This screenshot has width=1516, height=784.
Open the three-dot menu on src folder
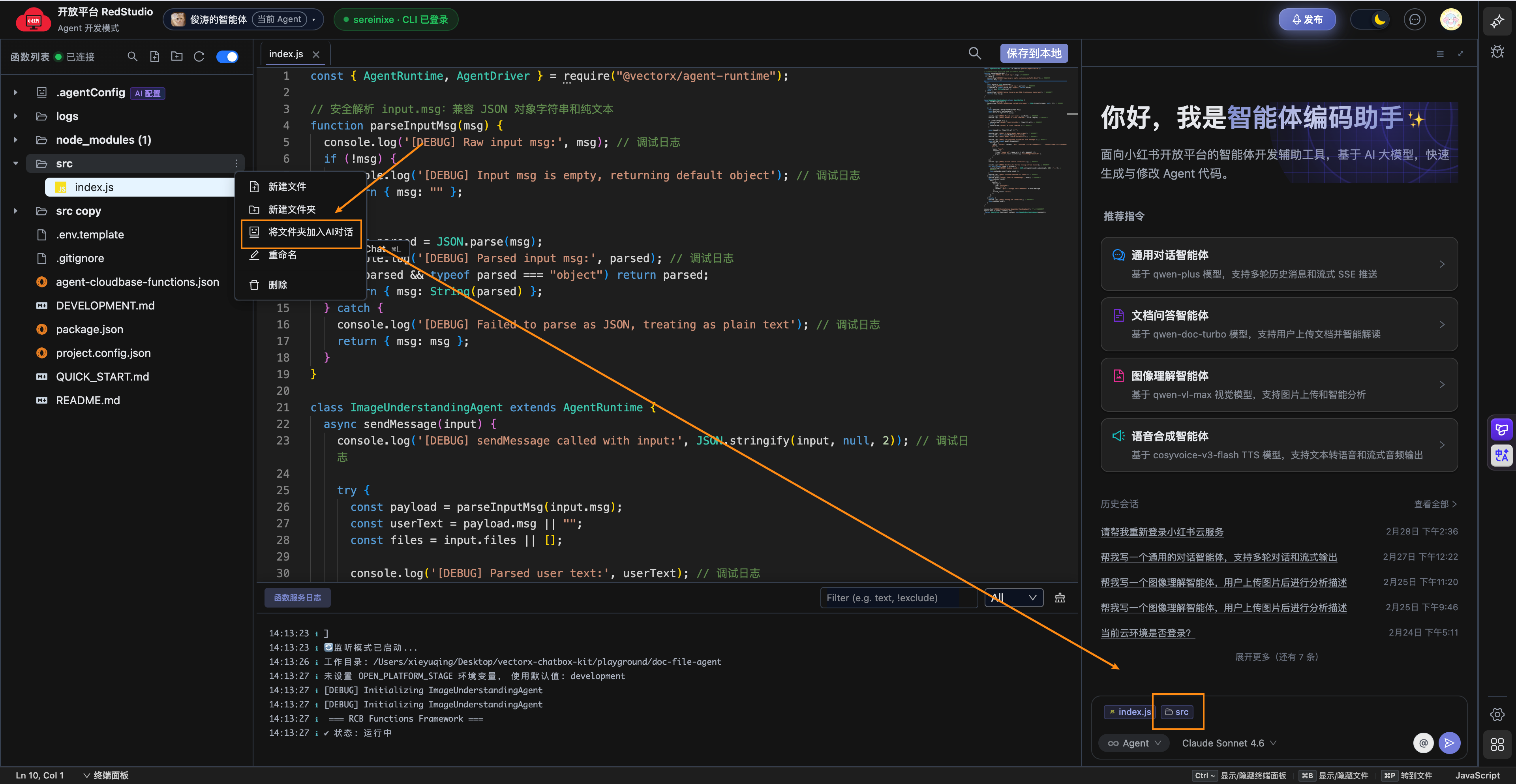point(236,163)
